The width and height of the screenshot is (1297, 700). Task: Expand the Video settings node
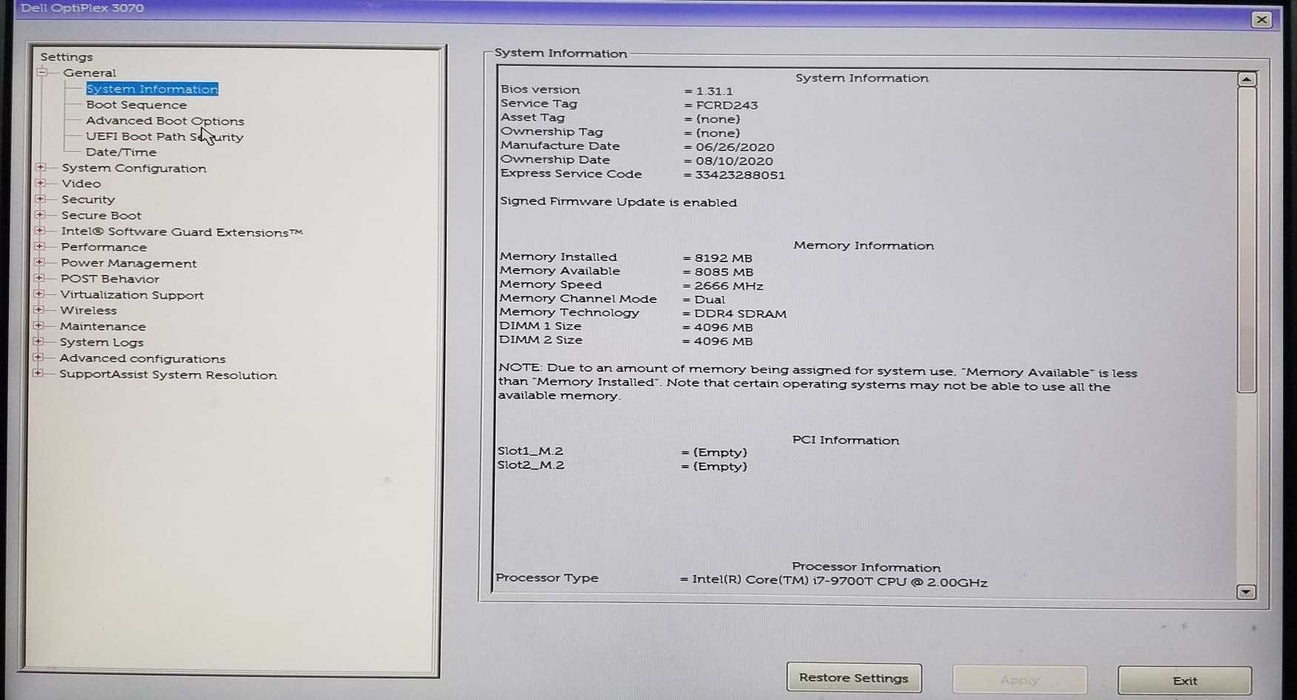40,184
